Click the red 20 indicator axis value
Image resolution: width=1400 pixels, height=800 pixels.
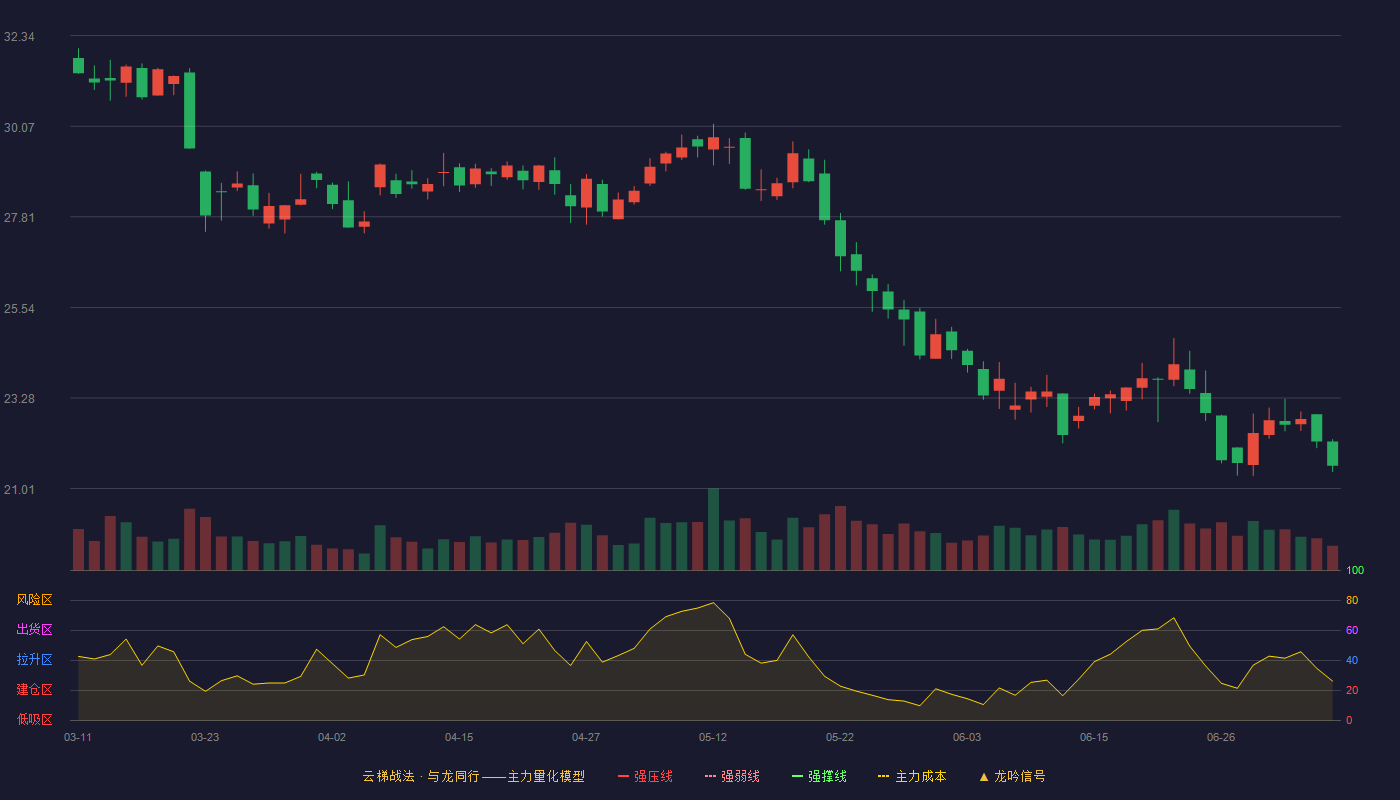1352,690
